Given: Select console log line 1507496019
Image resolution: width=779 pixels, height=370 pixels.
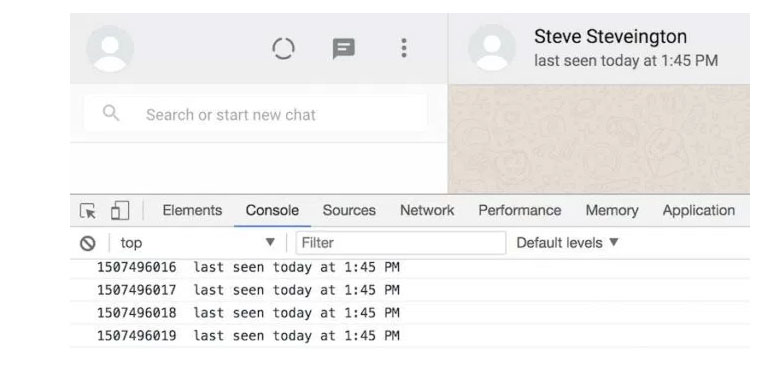Looking at the screenshot, I should tap(410, 336).
